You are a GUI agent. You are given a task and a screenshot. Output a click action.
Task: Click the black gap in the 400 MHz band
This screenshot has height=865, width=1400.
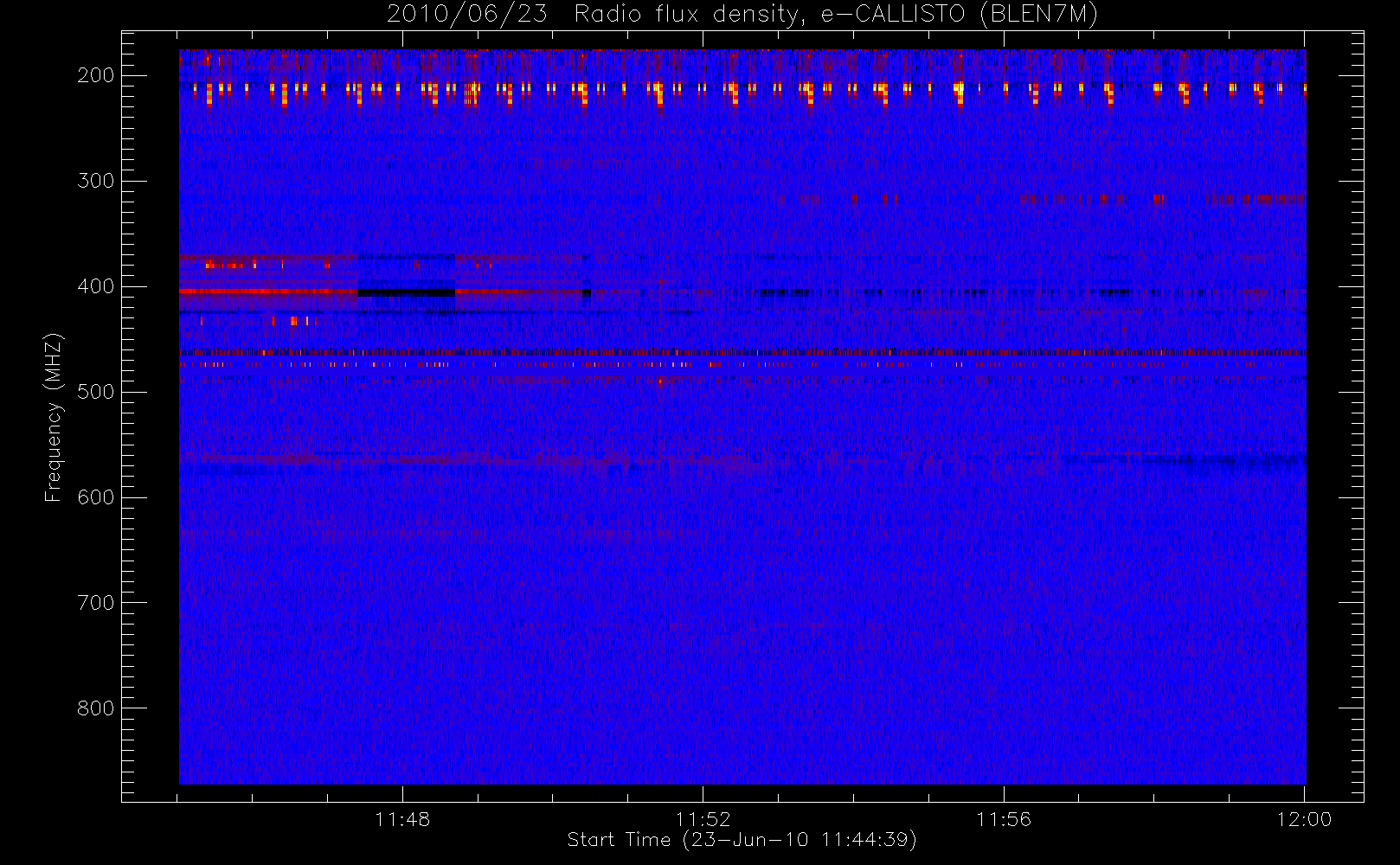[x=406, y=292]
